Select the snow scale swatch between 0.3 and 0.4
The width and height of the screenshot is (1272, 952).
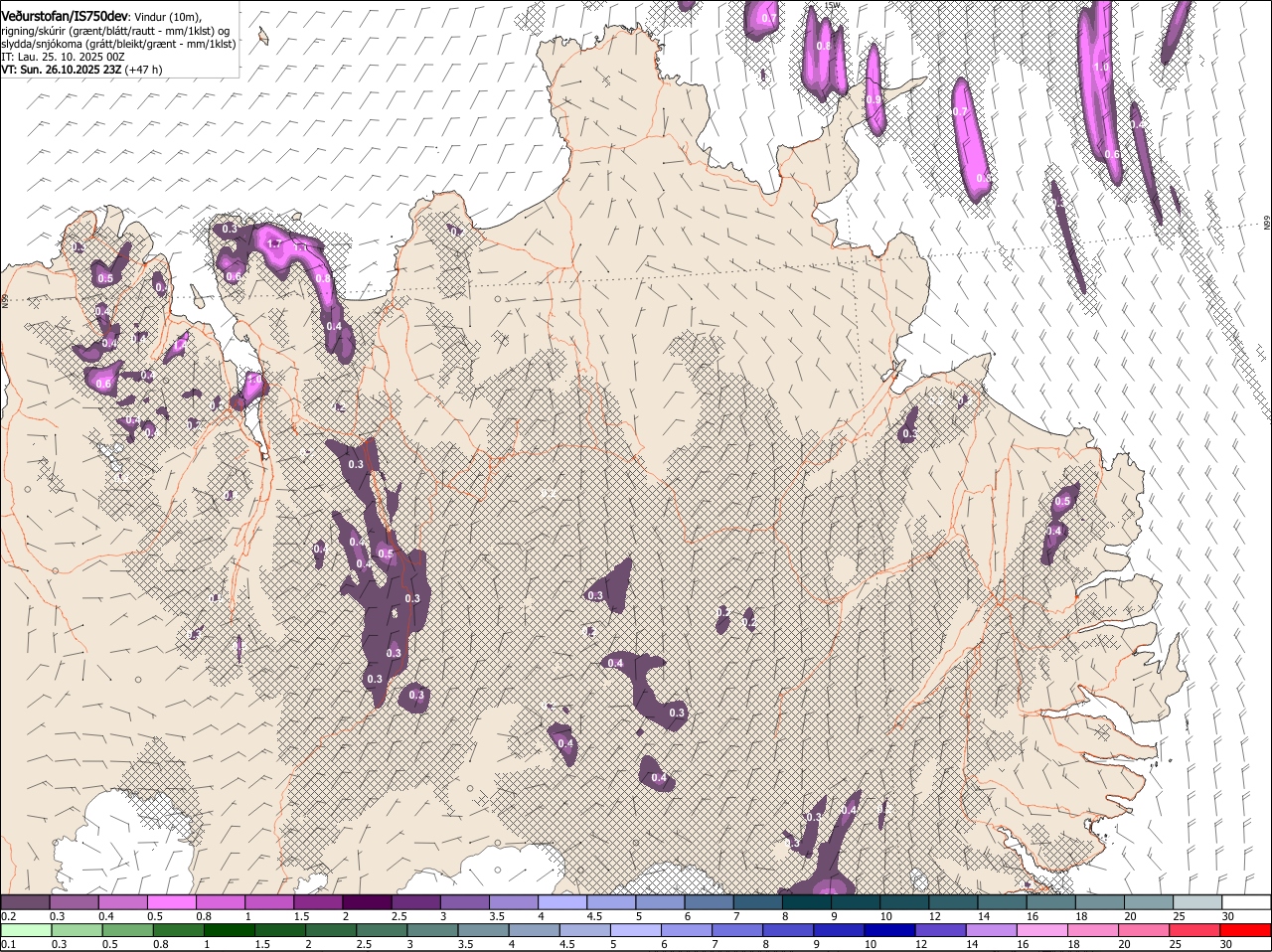click(x=75, y=901)
